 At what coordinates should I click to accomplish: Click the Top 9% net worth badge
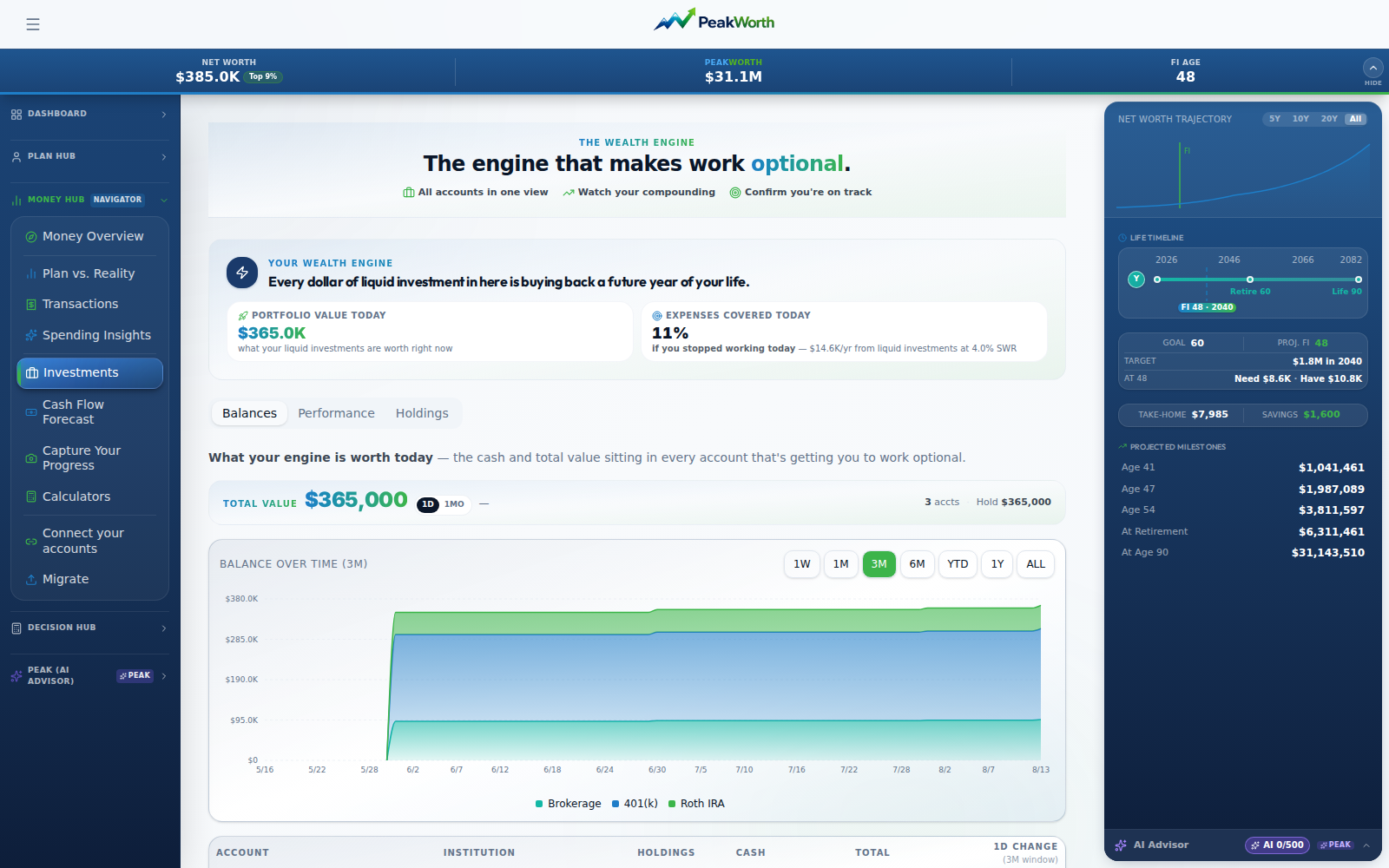point(263,76)
